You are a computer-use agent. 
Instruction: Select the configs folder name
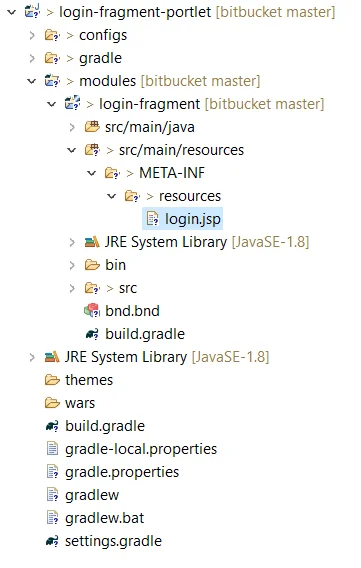(x=103, y=36)
